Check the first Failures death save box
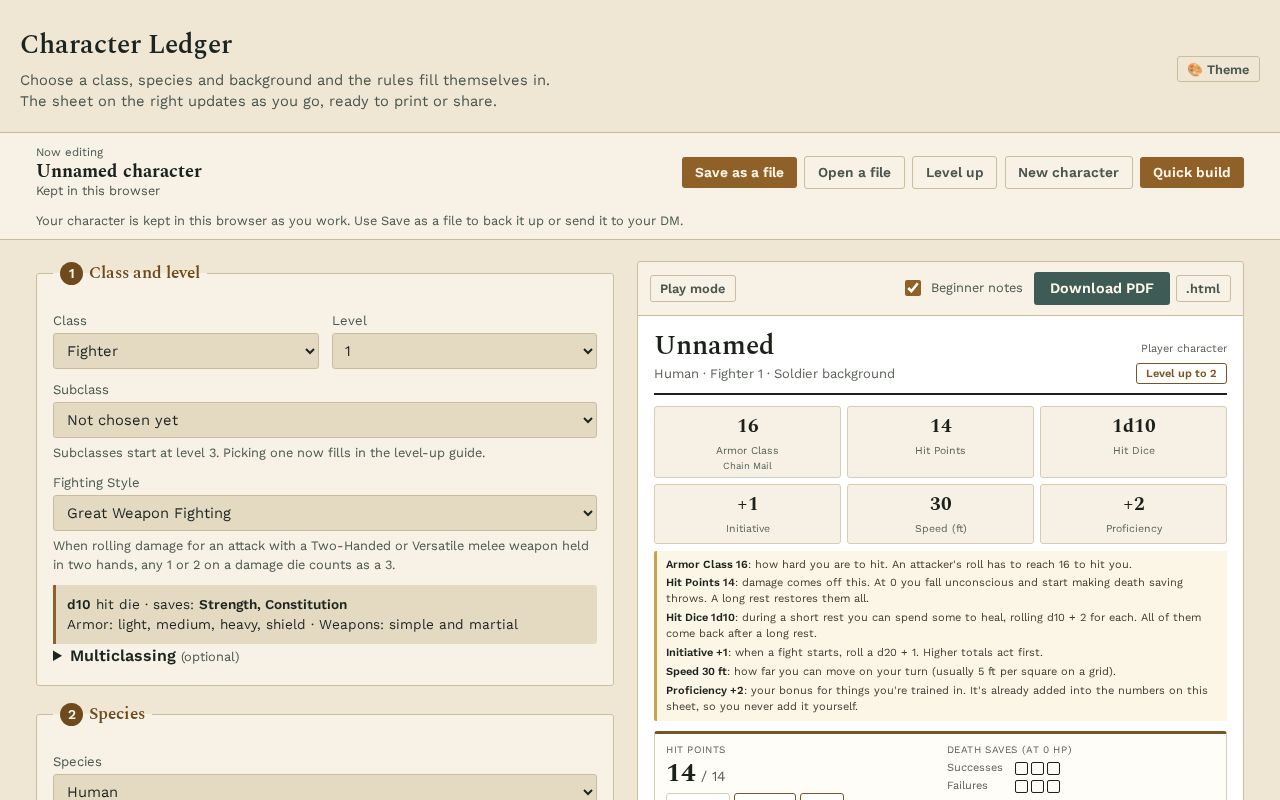This screenshot has width=1280, height=800. 1021,786
